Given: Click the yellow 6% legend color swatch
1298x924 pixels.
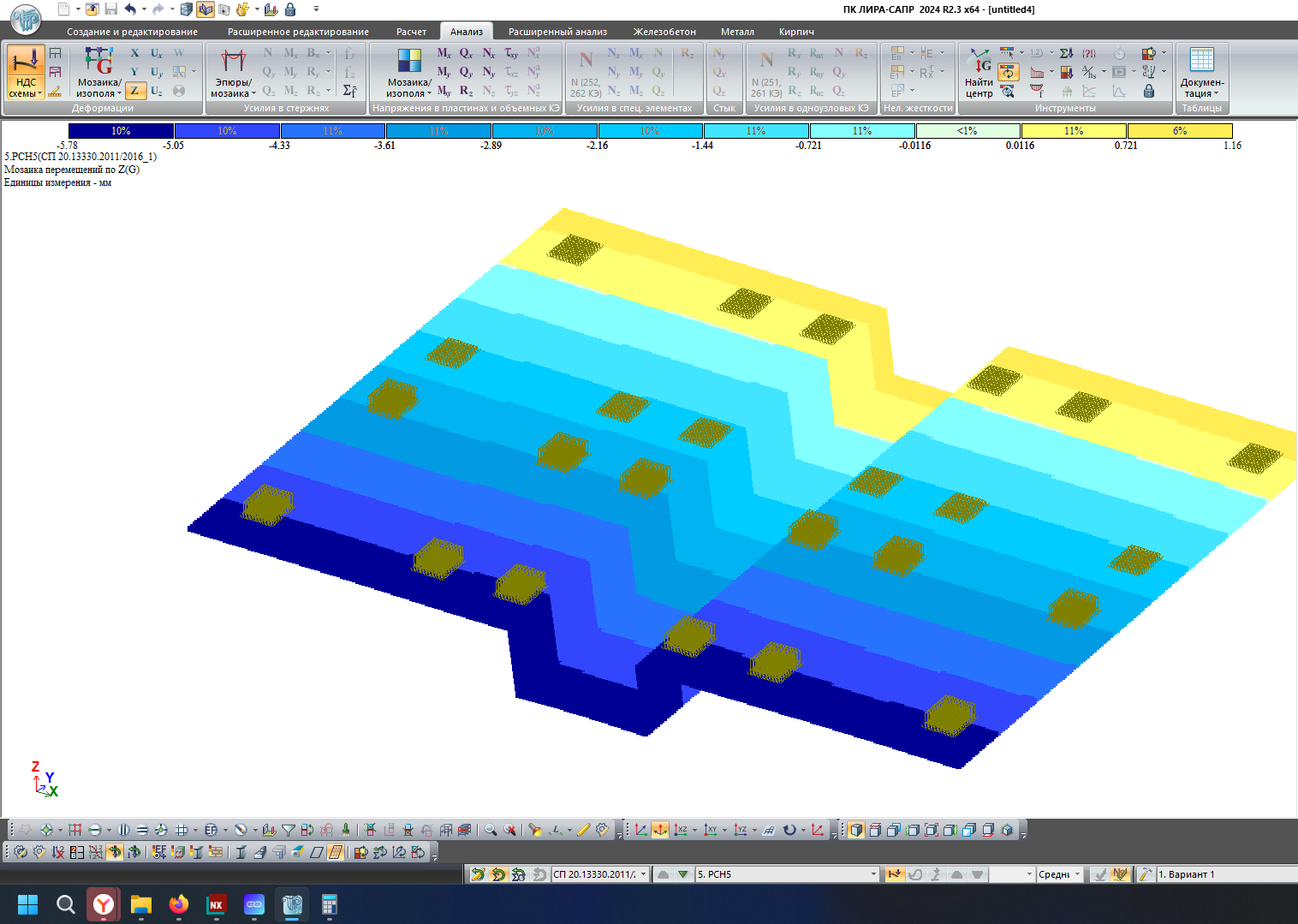Looking at the screenshot, I should click(1180, 131).
